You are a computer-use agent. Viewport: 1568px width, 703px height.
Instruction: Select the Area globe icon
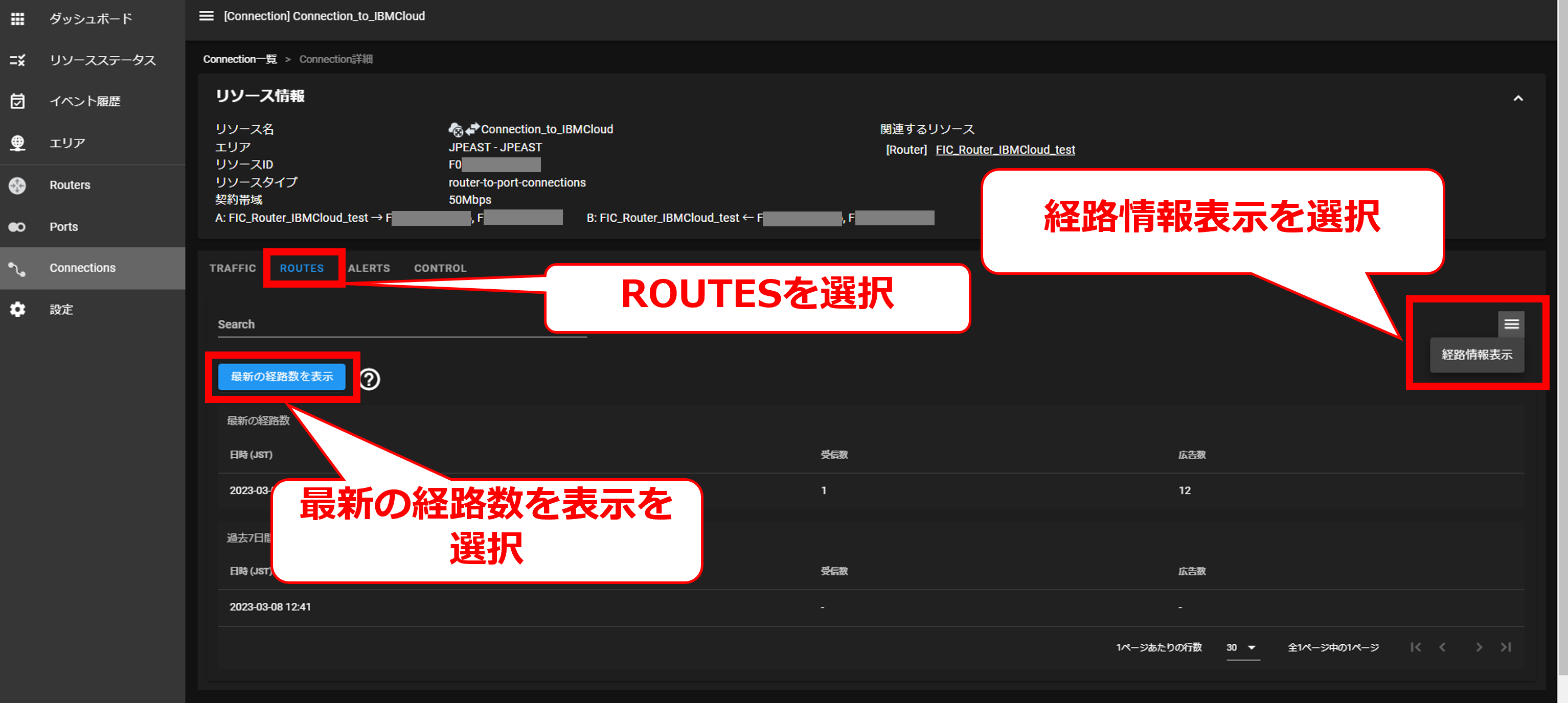(18, 143)
